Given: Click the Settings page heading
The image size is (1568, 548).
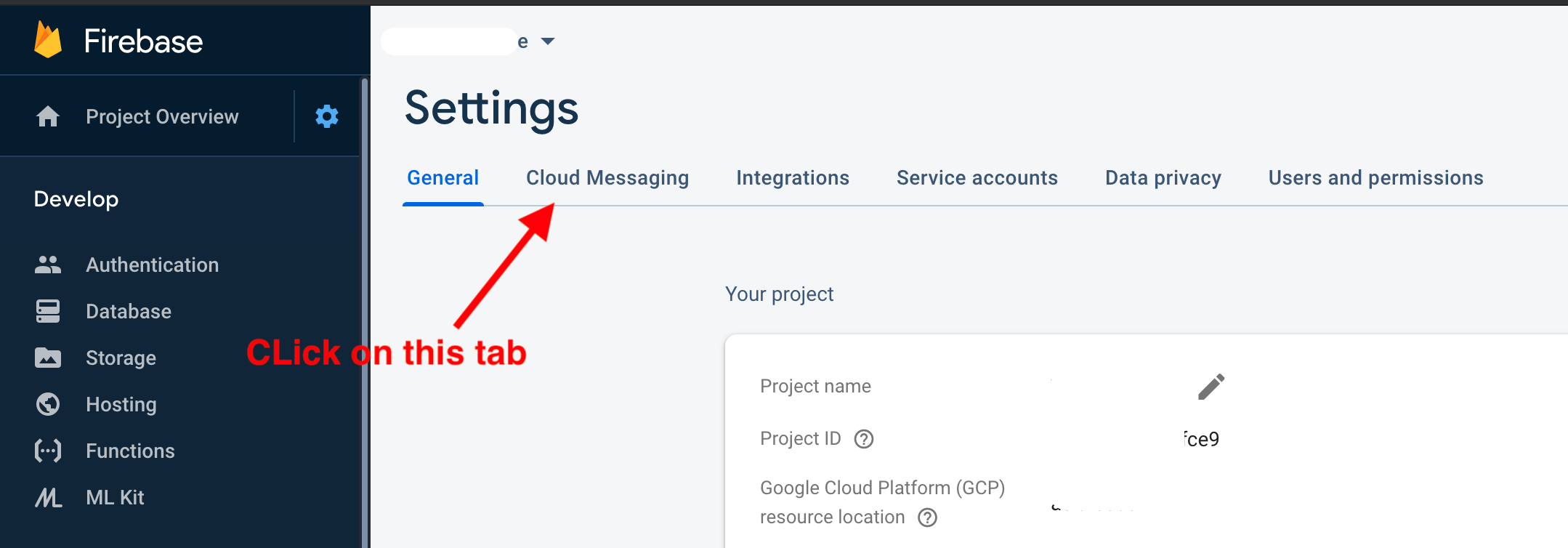Looking at the screenshot, I should (x=492, y=108).
